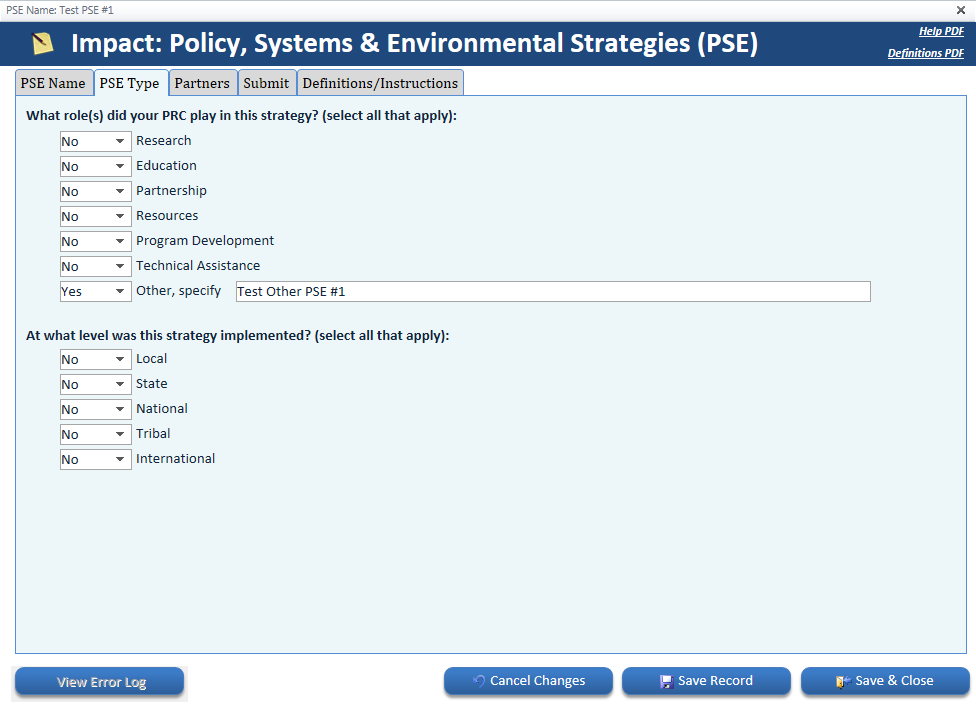Click the Save Record button
The height and width of the screenshot is (717, 976).
click(706, 681)
